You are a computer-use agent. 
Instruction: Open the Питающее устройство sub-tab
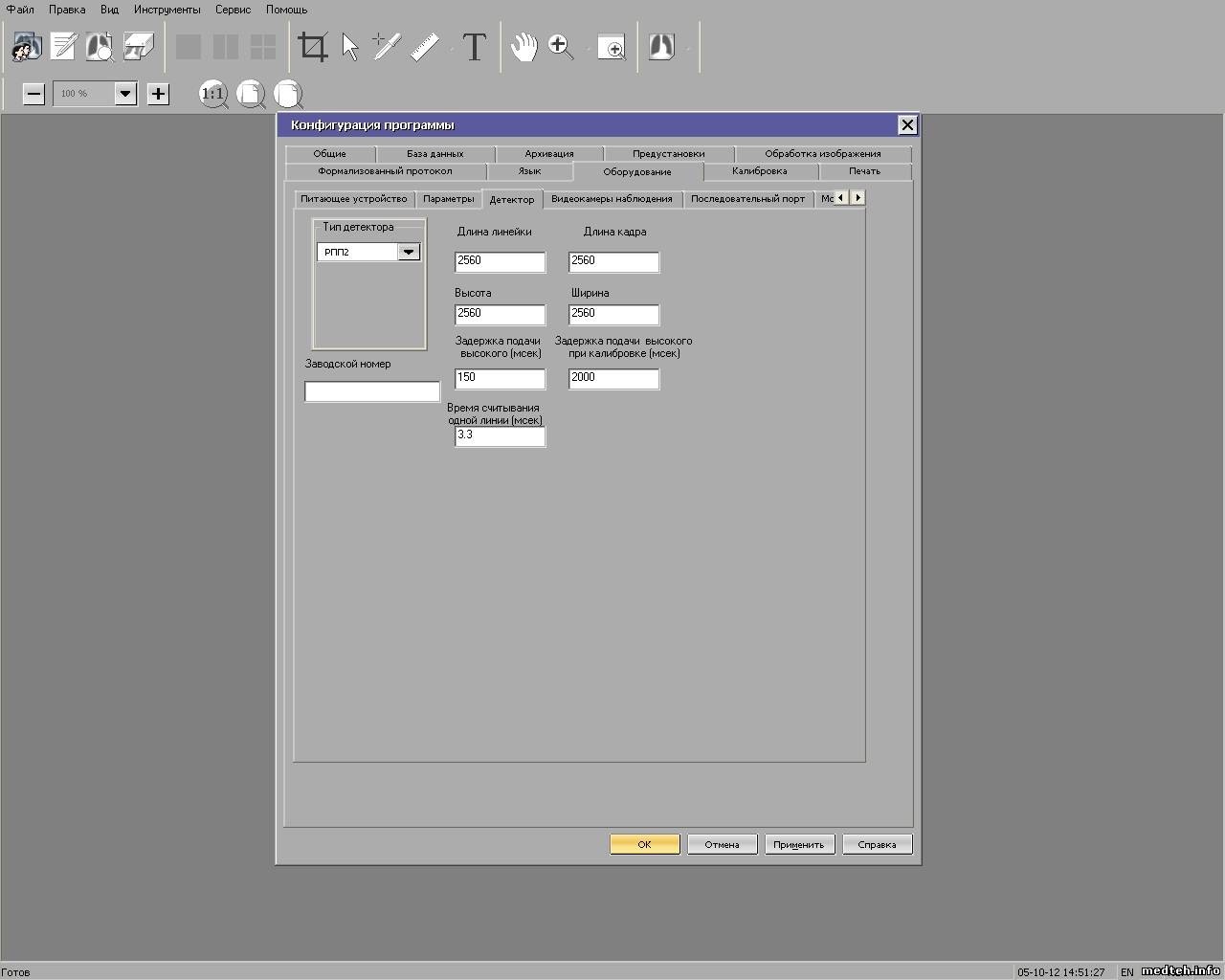pyautogui.click(x=354, y=199)
